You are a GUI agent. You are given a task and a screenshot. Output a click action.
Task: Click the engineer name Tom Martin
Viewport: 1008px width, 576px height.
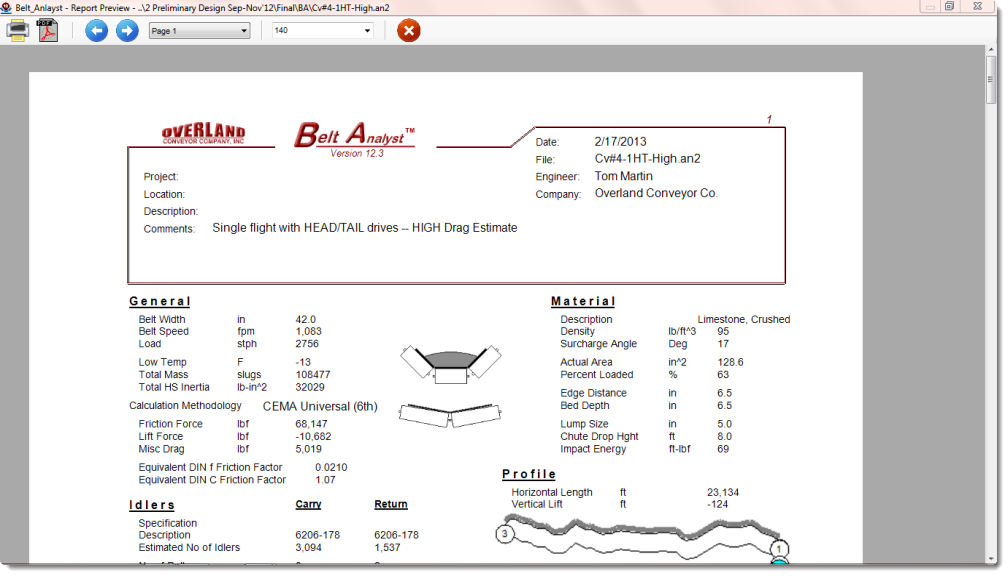click(624, 176)
